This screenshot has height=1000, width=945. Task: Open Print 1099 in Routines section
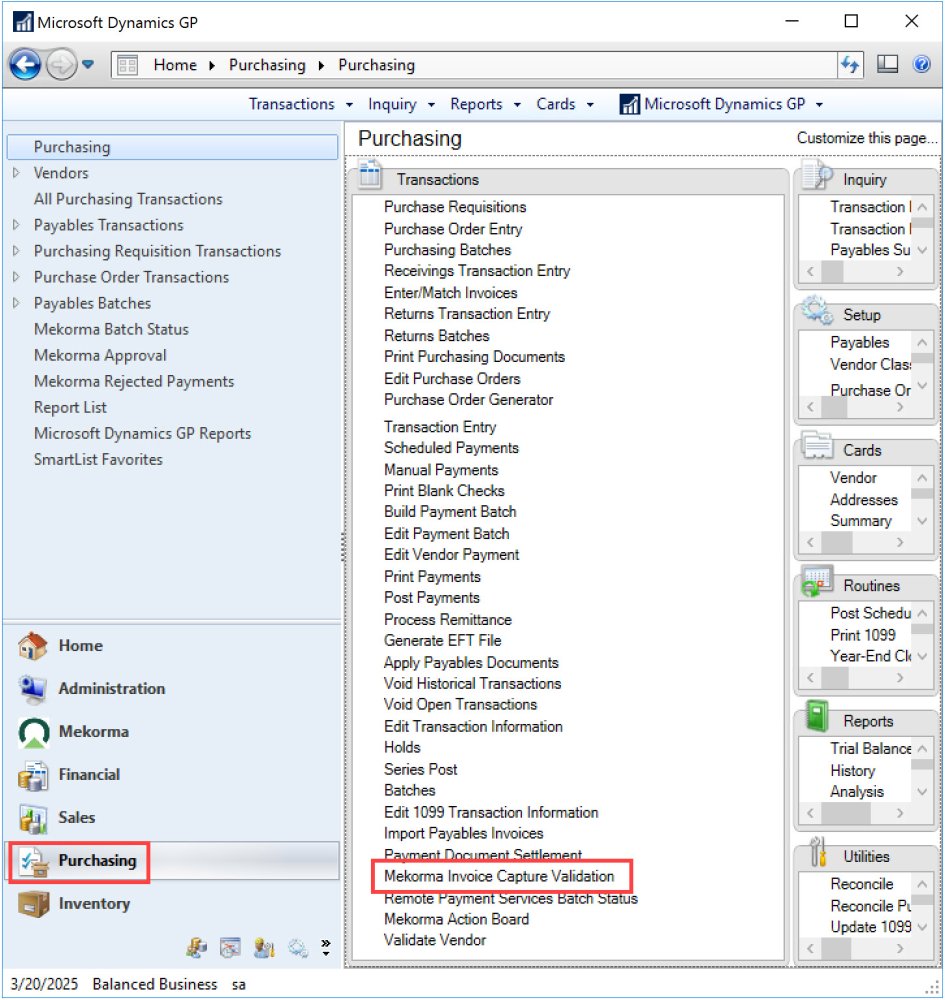862,635
